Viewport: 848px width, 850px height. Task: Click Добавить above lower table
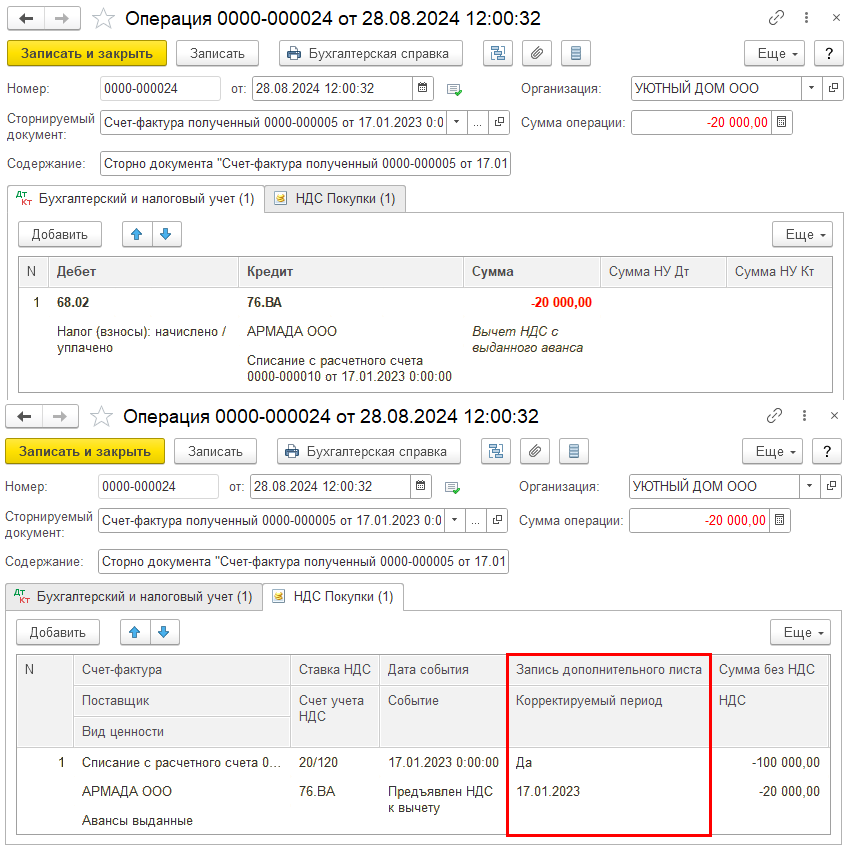pos(57,632)
